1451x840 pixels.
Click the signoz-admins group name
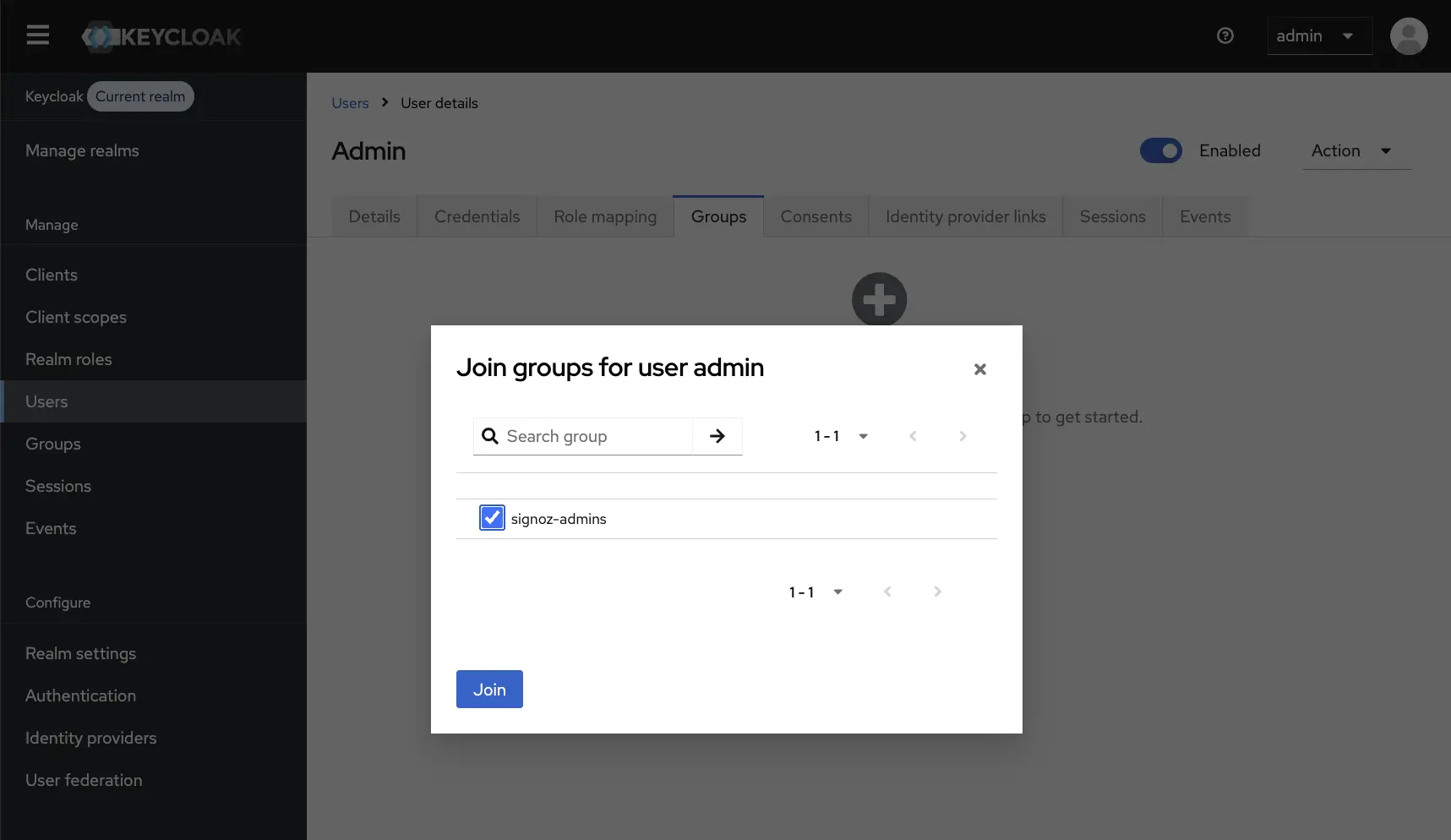click(559, 519)
